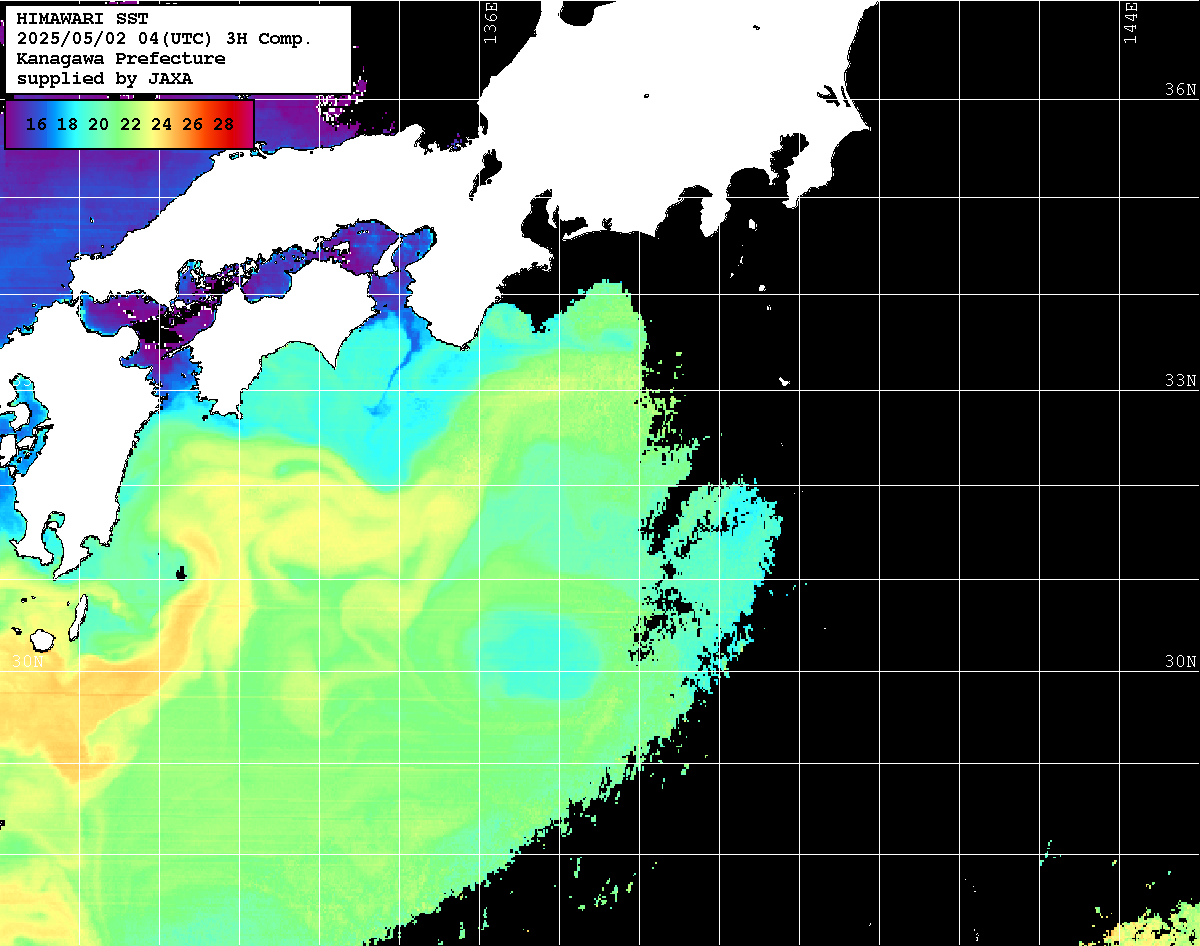The height and width of the screenshot is (946, 1200).
Task: Click the "136E" longitude label
Action: click(x=490, y=23)
